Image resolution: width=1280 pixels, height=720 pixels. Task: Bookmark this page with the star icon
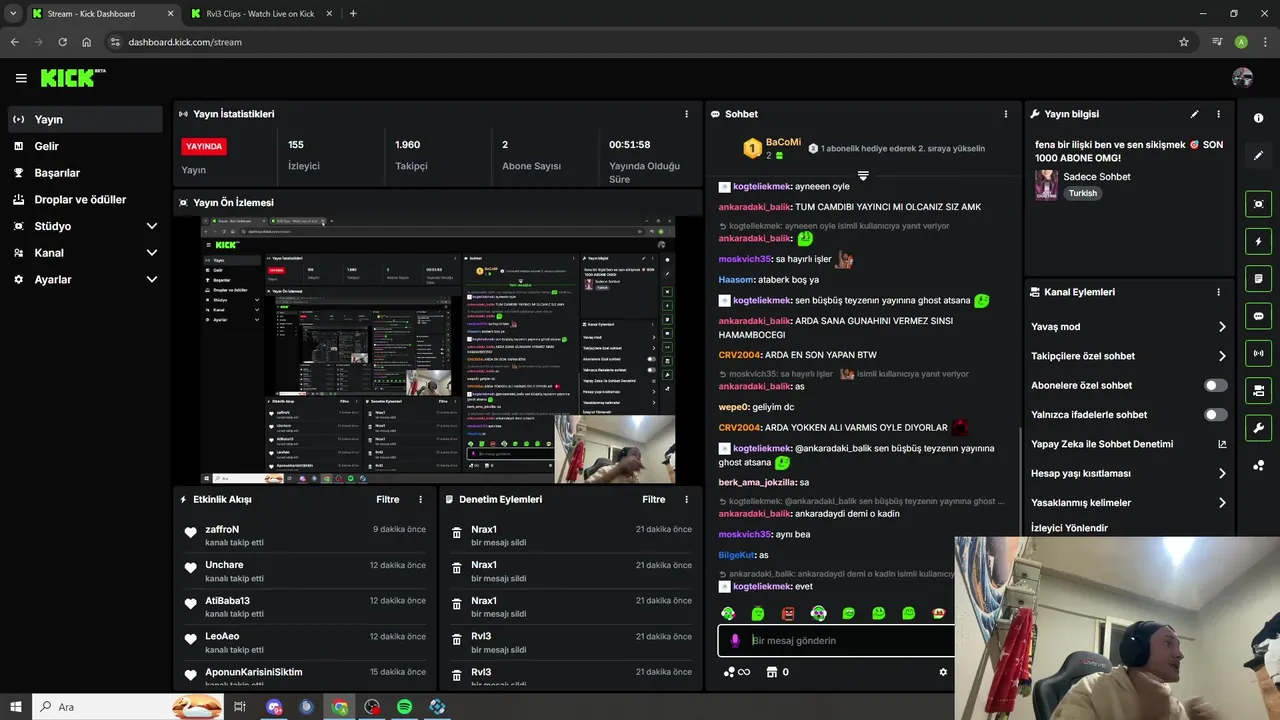(1184, 42)
